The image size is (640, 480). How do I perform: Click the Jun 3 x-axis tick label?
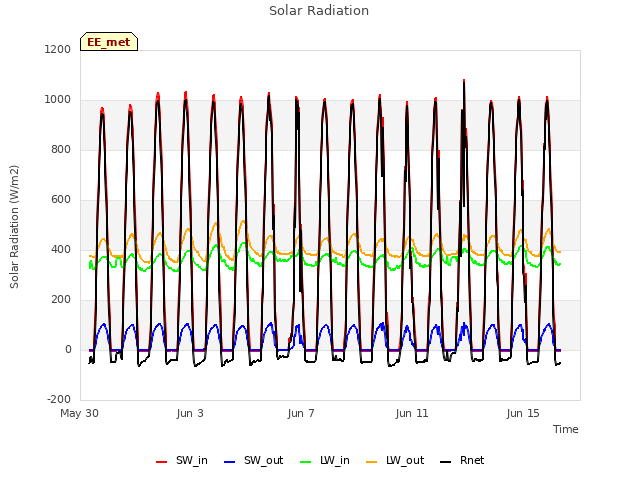coord(190,413)
